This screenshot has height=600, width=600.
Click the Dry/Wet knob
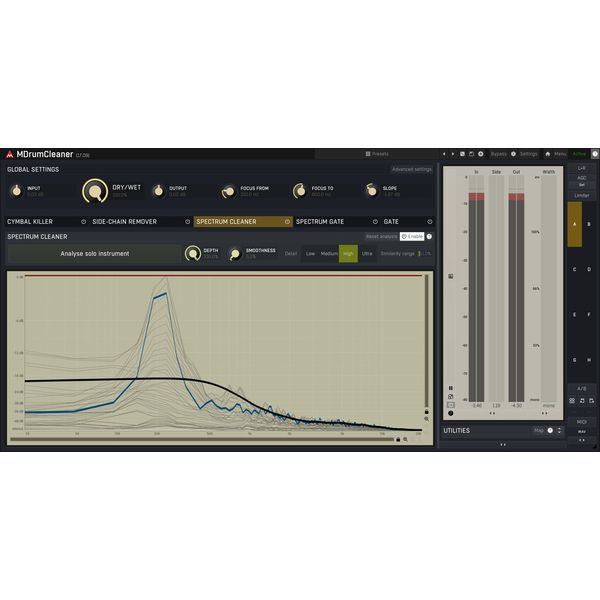click(x=95, y=191)
